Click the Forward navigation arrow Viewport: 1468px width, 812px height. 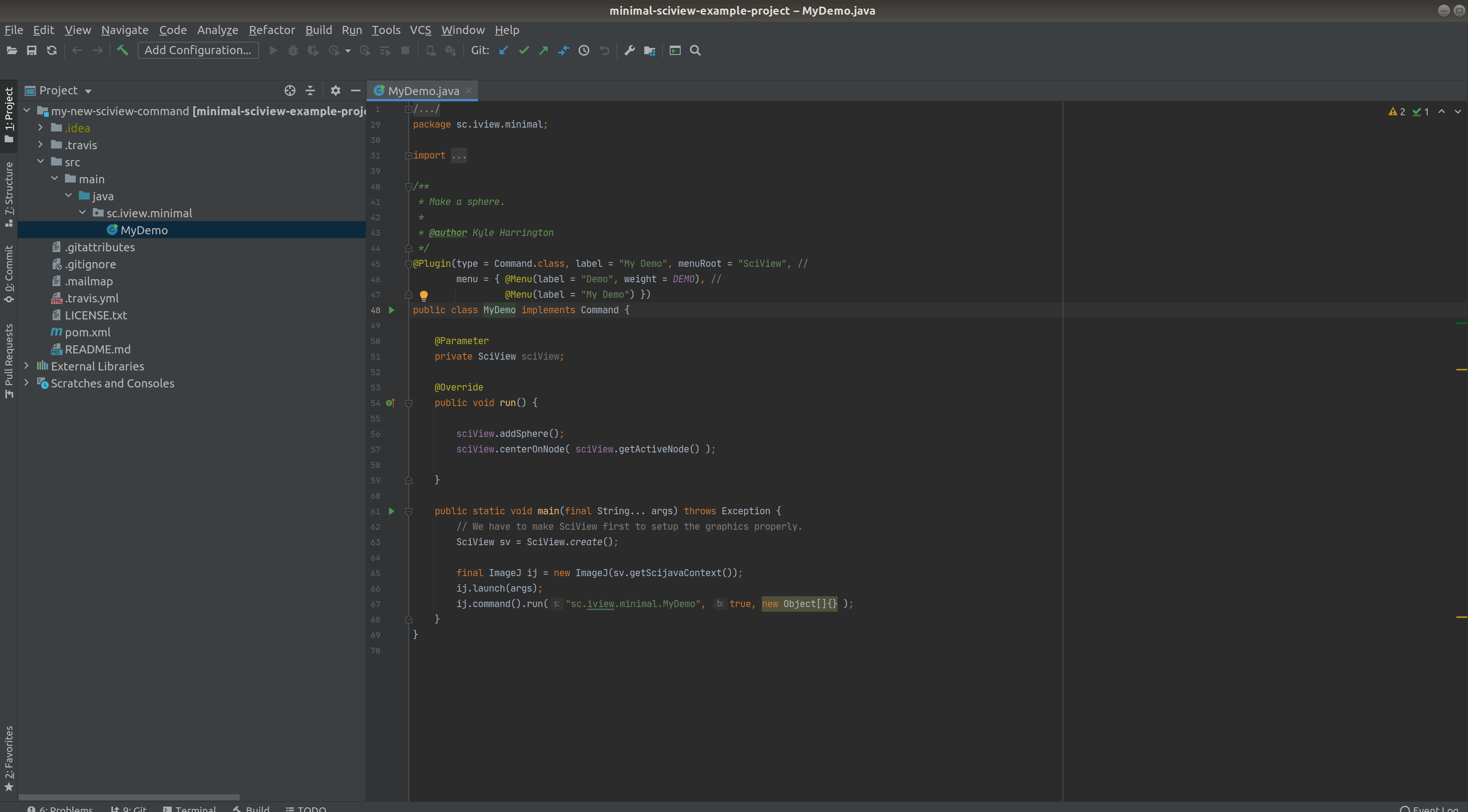tap(97, 51)
